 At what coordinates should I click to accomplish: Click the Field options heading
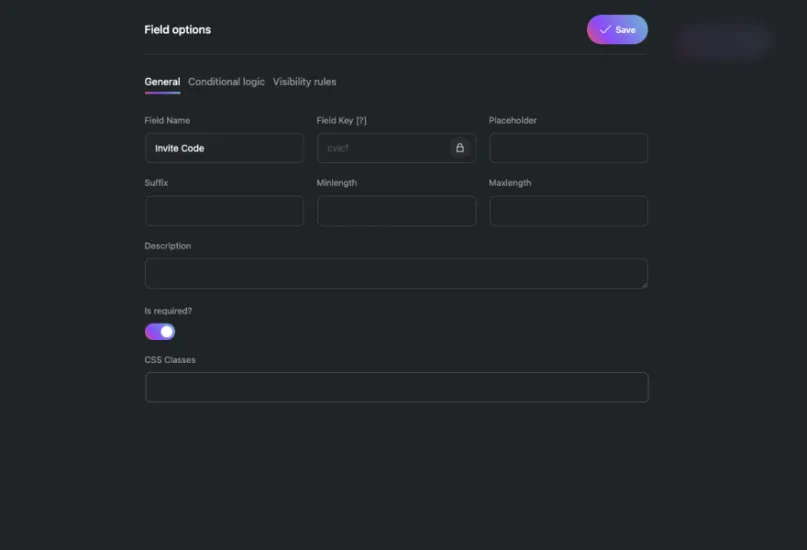tap(178, 30)
